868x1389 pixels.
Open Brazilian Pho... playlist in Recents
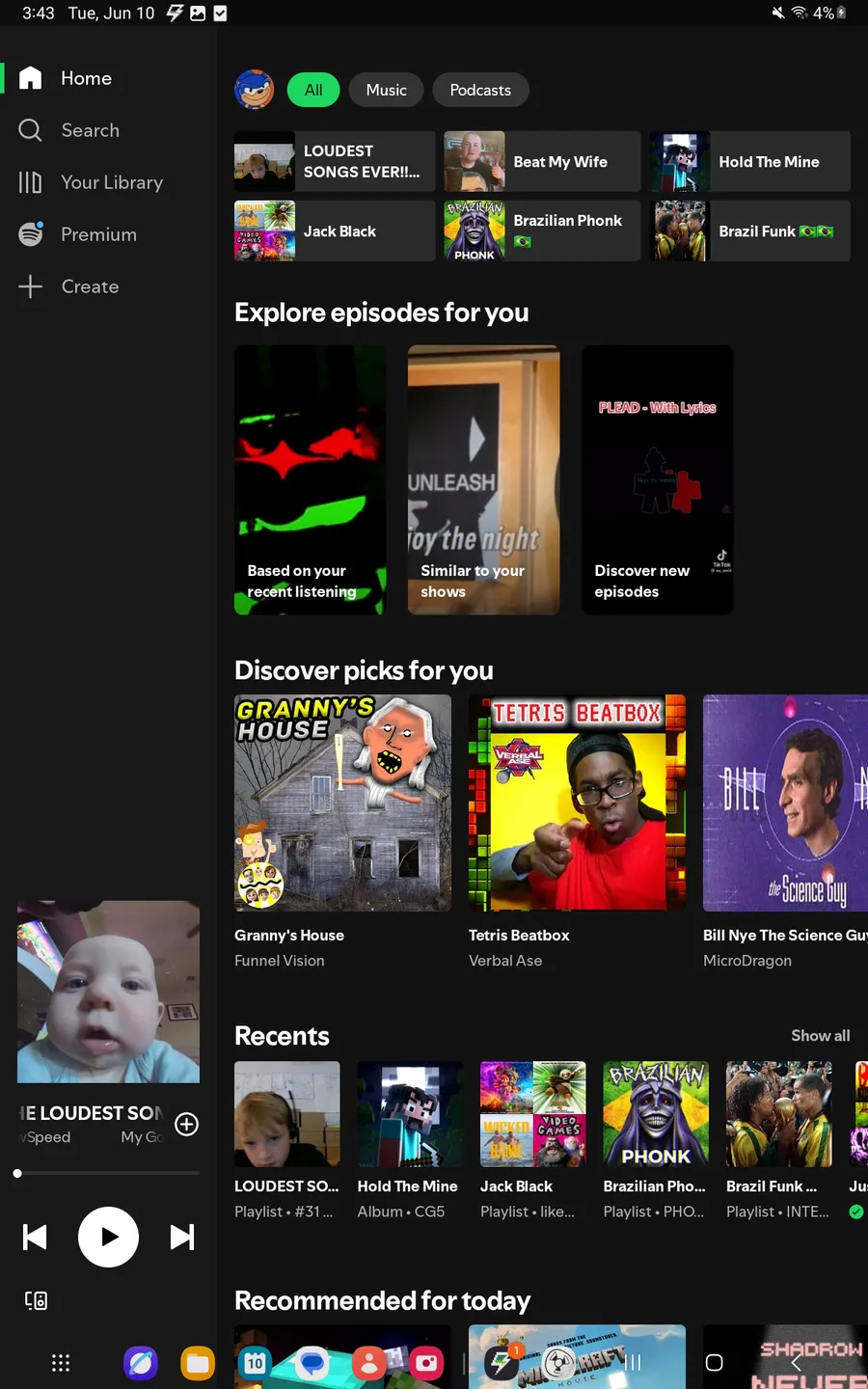(656, 1140)
